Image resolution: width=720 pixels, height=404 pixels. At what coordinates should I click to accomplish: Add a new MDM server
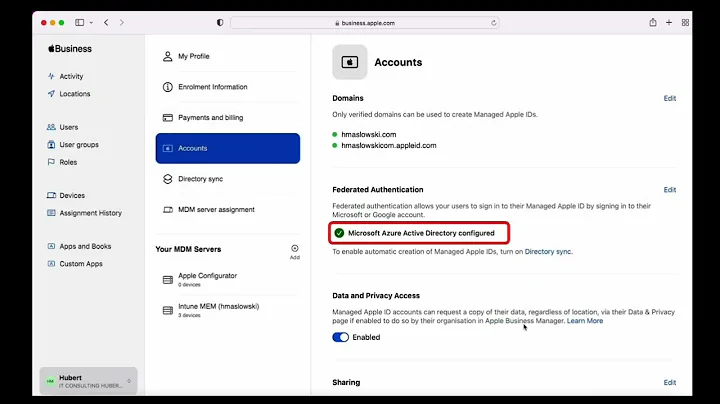tap(295, 252)
